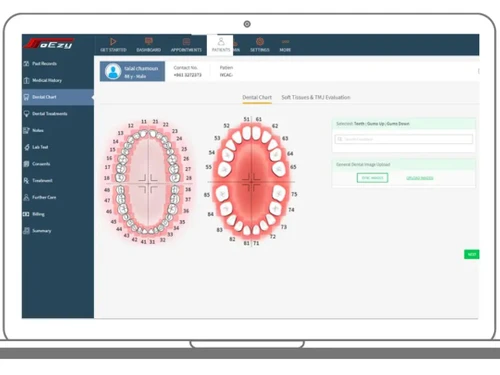This screenshot has height=375, width=500.
Task: Select tooth 63 on the child chart
Action: (x=273, y=145)
